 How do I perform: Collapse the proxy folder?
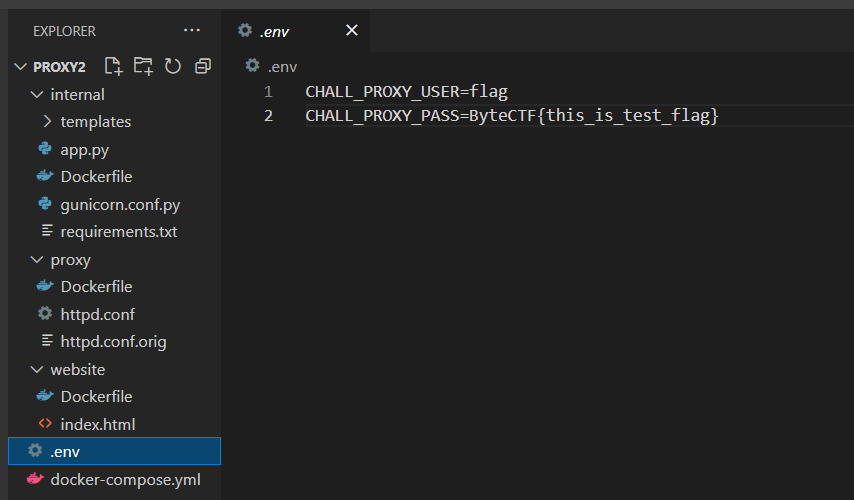[x=38, y=260]
